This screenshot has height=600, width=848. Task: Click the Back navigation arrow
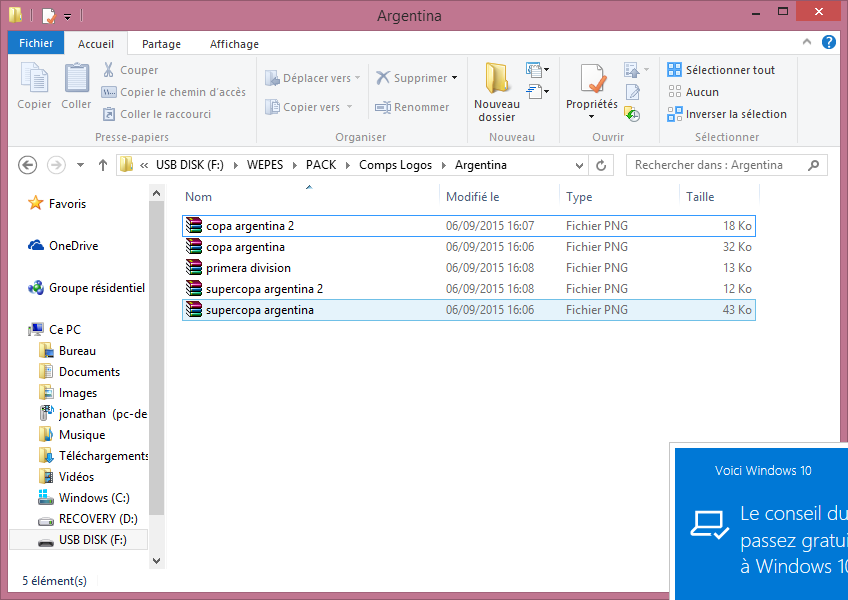[28, 165]
